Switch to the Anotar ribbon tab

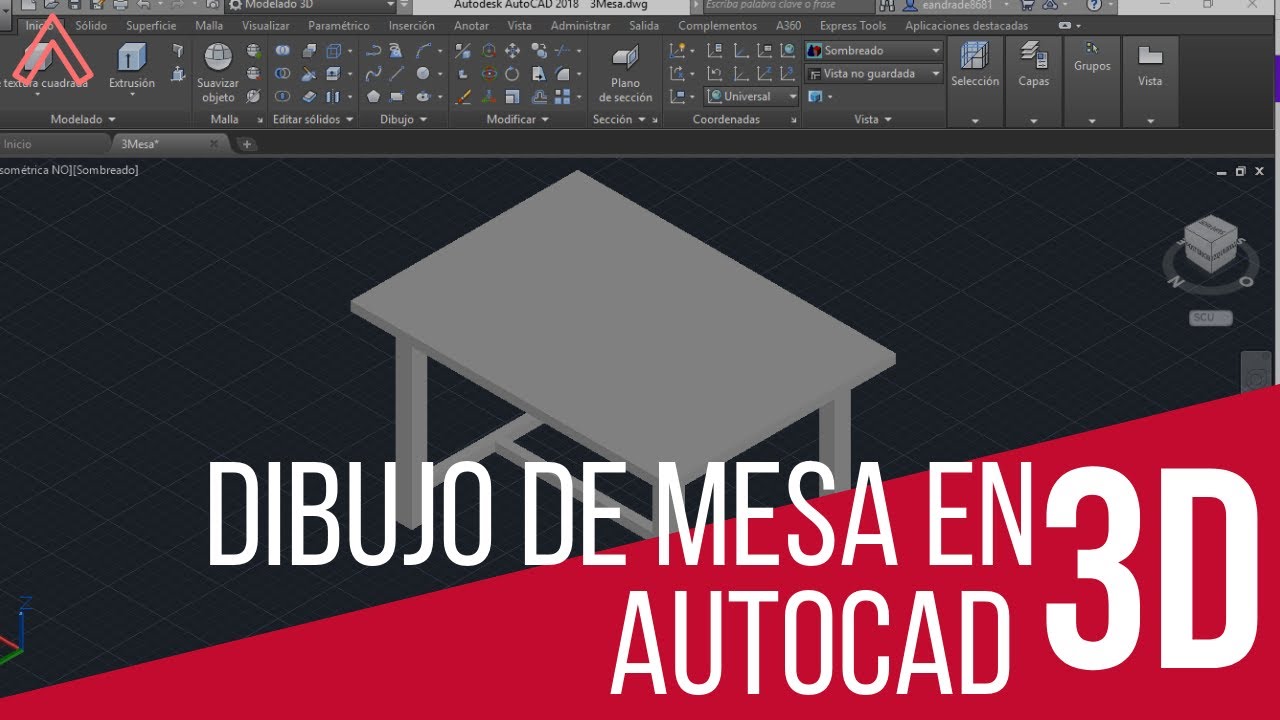[471, 26]
